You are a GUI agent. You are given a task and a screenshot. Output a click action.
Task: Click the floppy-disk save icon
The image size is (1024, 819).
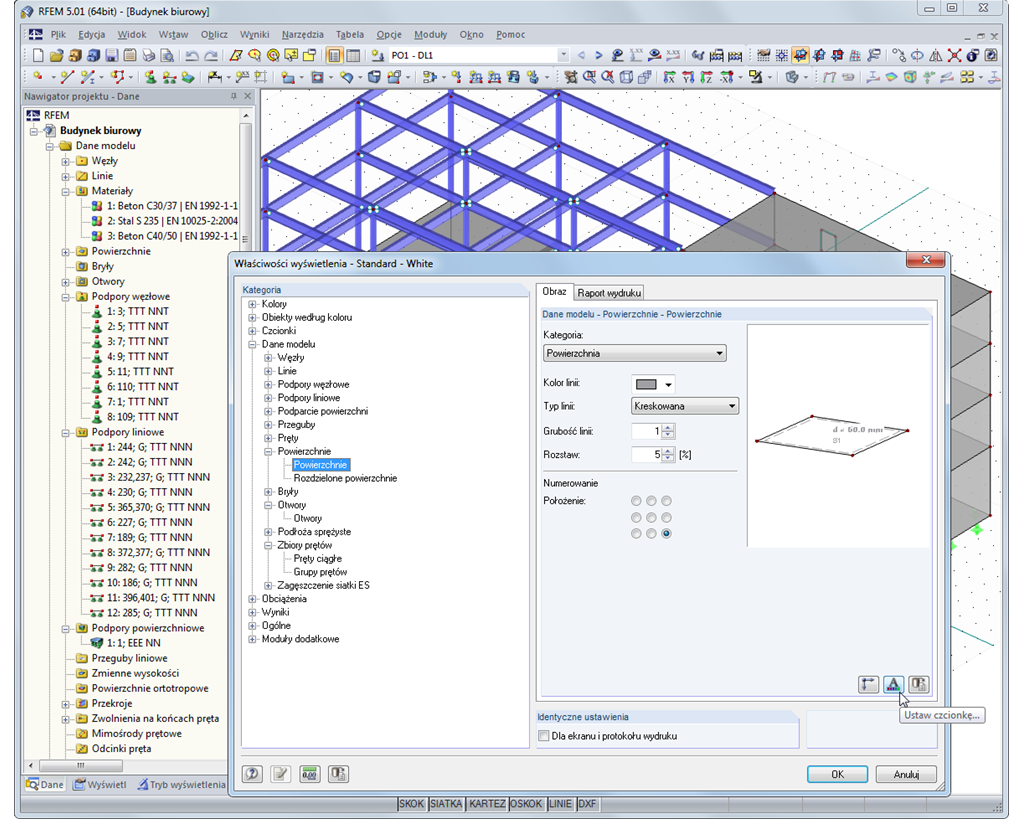pos(112,56)
